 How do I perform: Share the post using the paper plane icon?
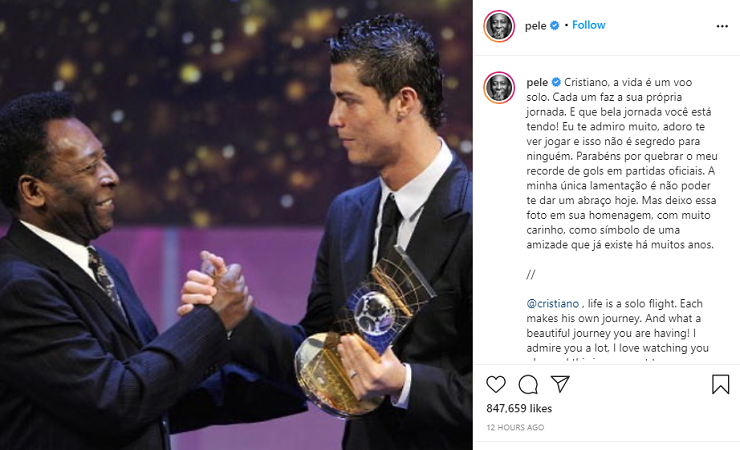coord(560,384)
